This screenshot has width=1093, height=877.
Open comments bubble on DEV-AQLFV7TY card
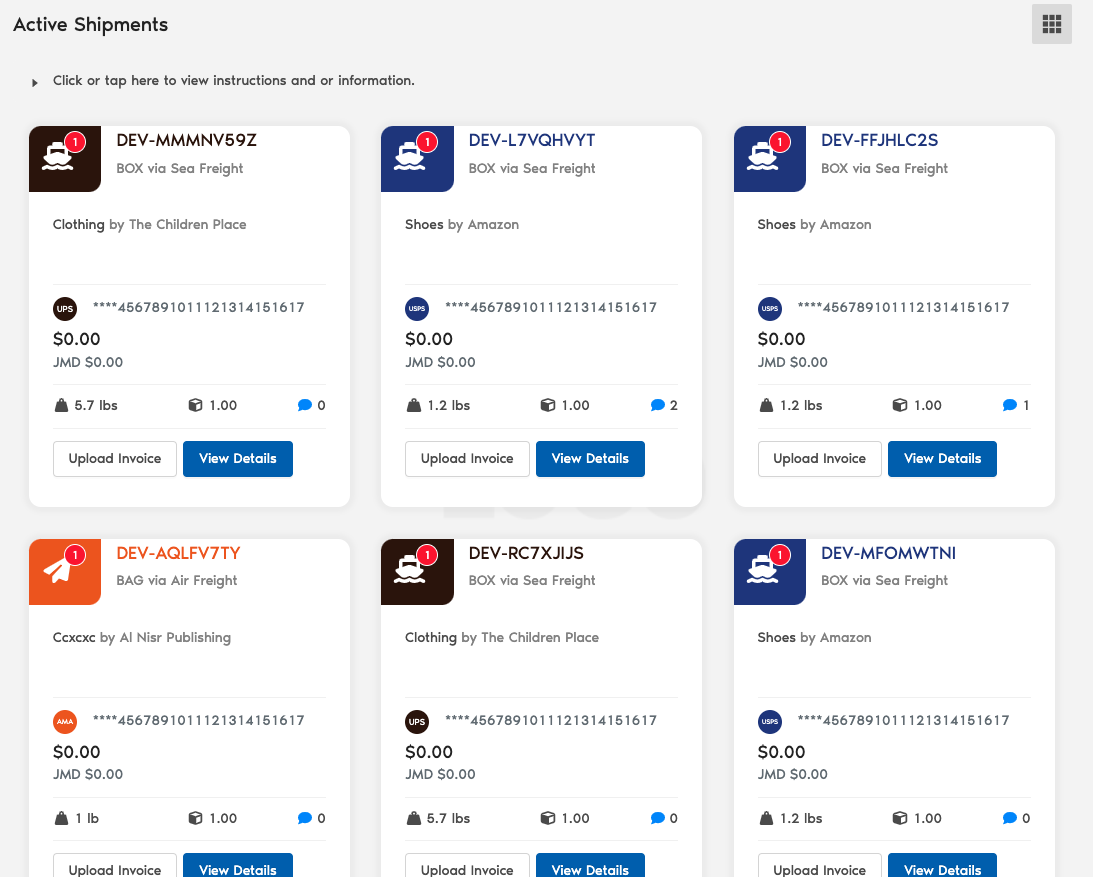coord(305,818)
